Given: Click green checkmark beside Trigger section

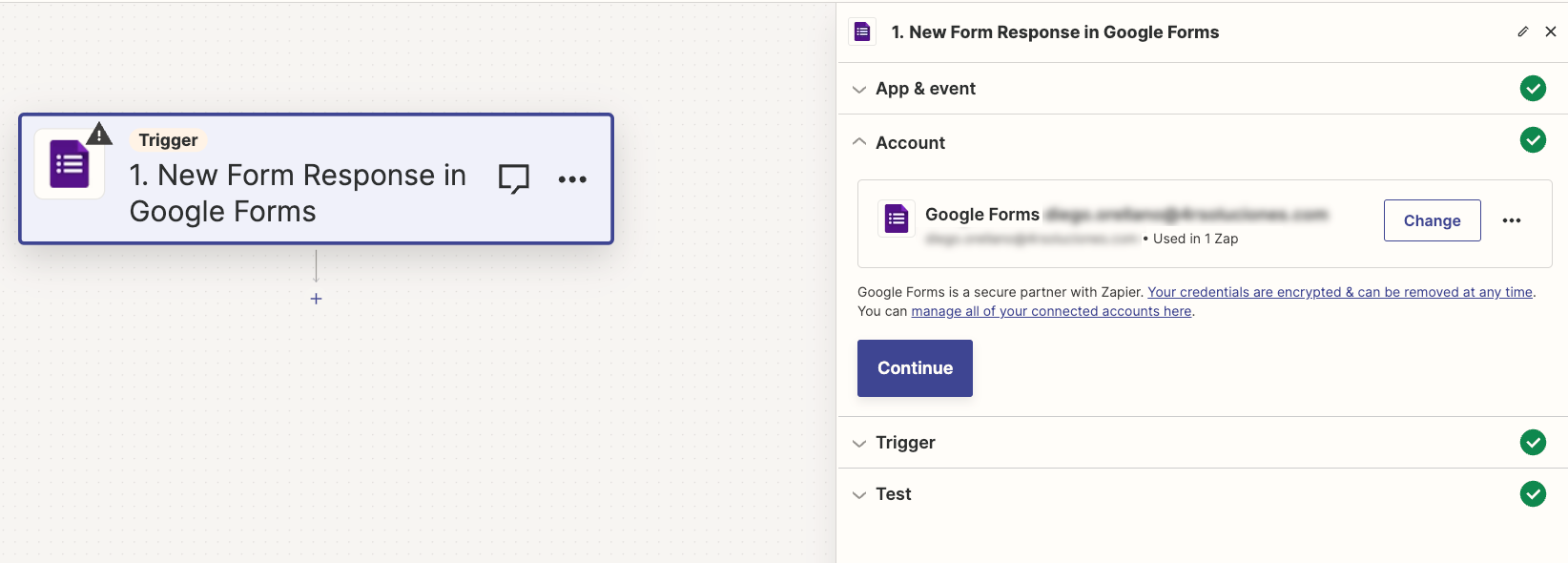Looking at the screenshot, I should (x=1533, y=443).
